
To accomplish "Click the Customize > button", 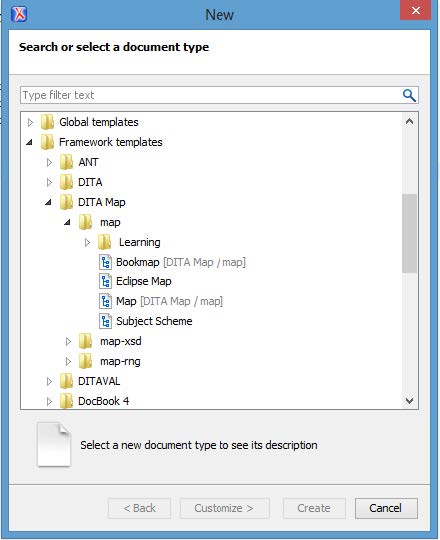I will click(224, 508).
